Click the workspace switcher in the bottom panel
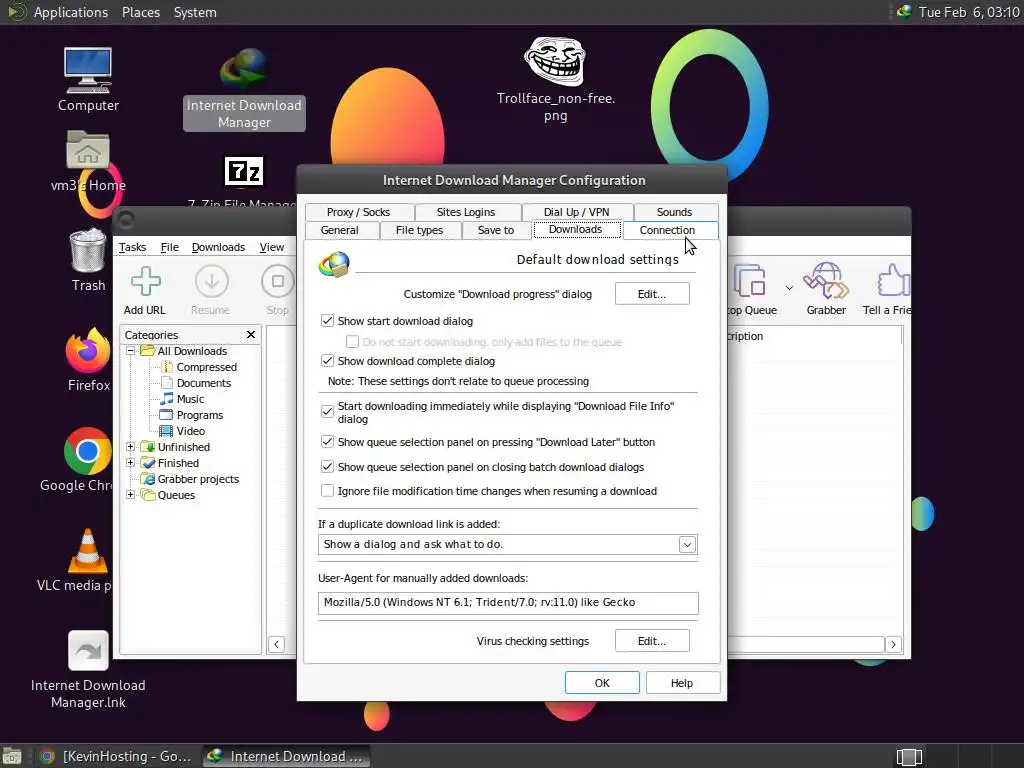This screenshot has height=768, width=1024. [909, 757]
